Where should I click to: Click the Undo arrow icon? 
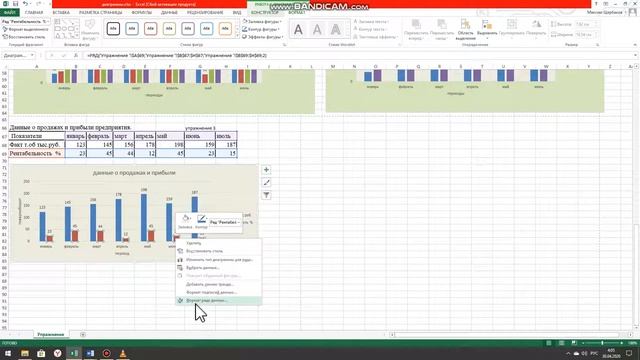(x=25, y=4)
